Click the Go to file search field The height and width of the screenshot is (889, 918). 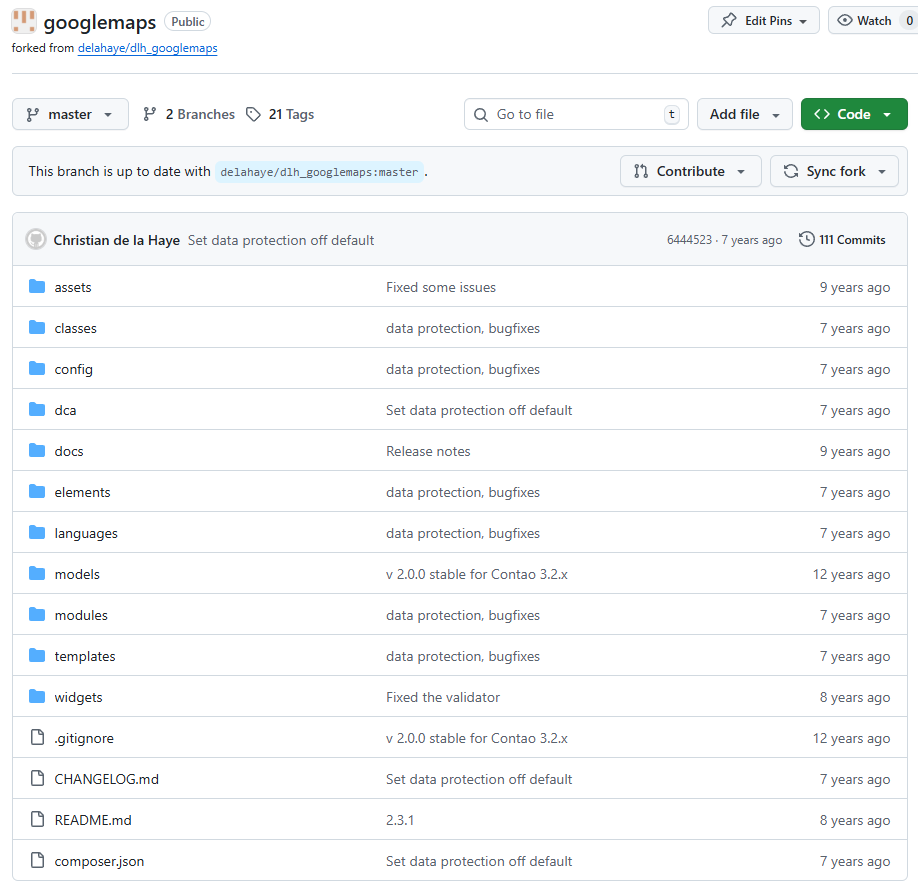(575, 115)
